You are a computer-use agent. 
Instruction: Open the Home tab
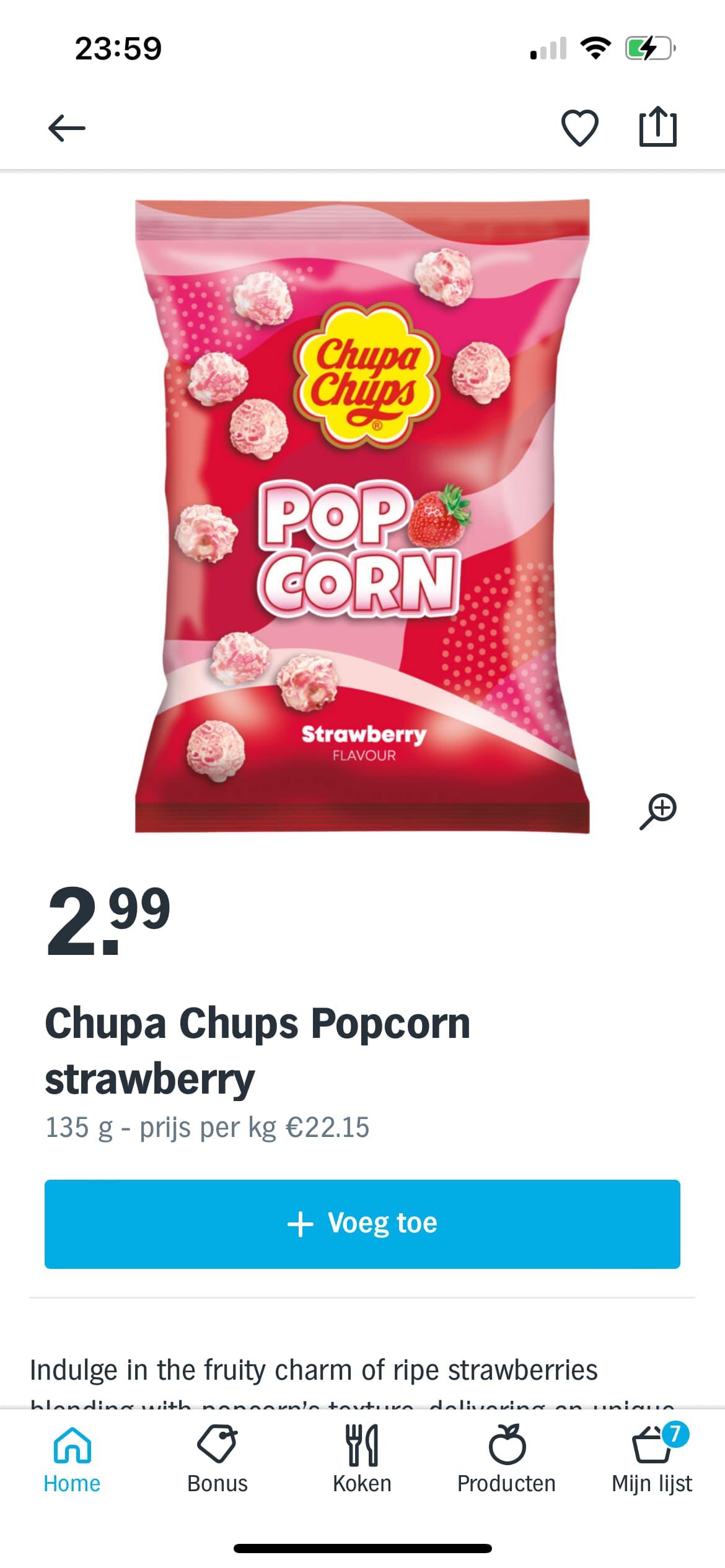pos(72,1460)
